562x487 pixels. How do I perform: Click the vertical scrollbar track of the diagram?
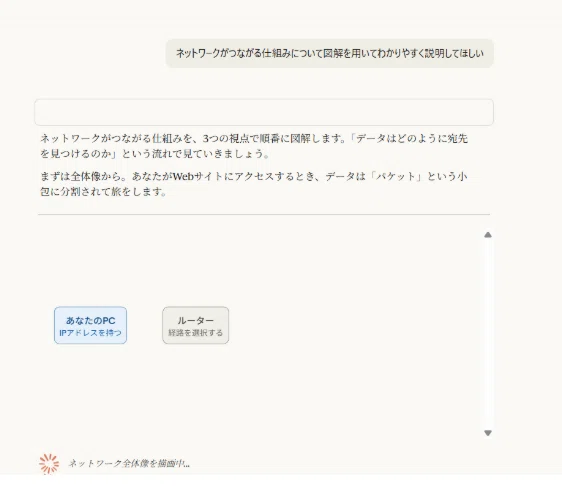click(488, 334)
